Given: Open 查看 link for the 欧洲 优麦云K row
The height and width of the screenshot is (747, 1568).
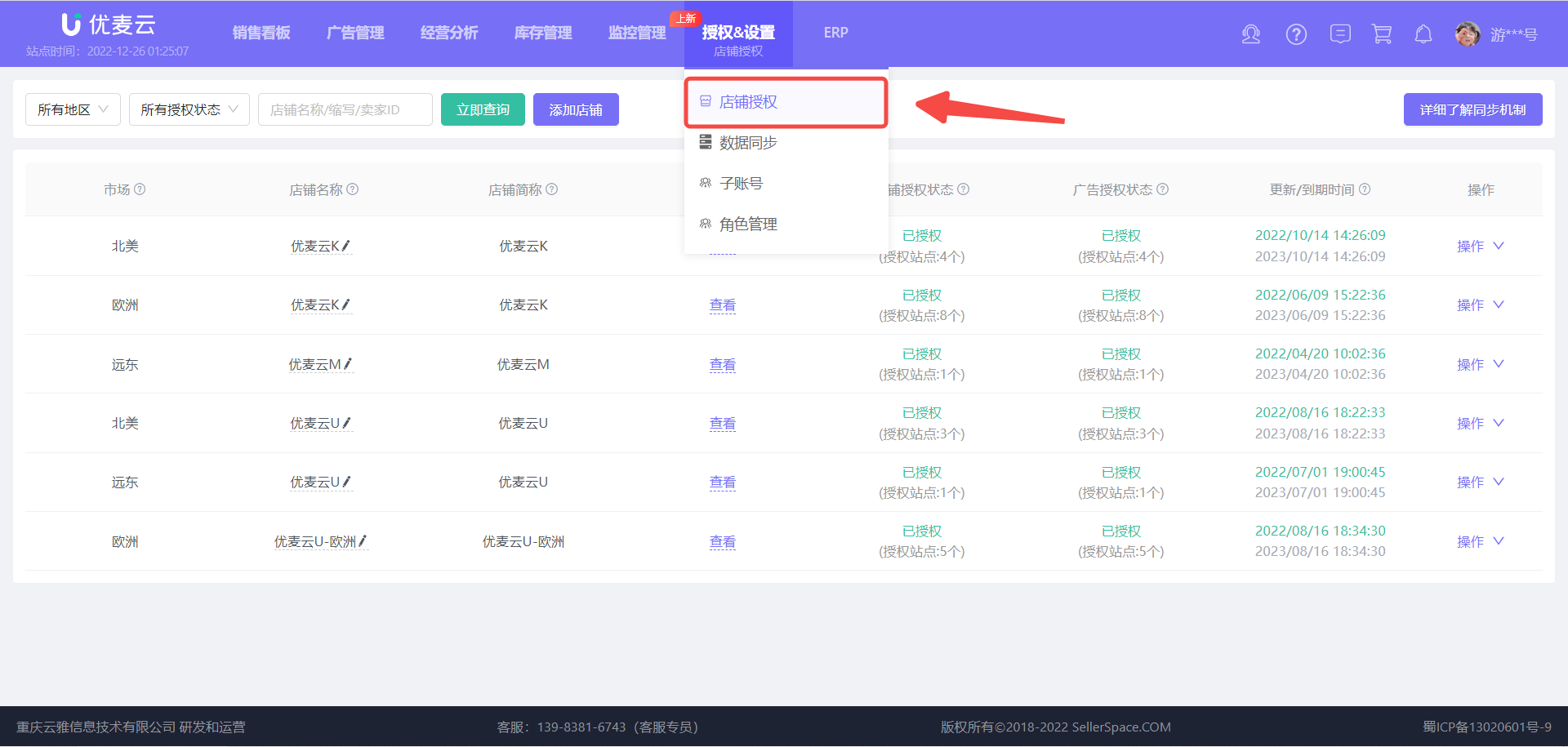Looking at the screenshot, I should point(722,305).
